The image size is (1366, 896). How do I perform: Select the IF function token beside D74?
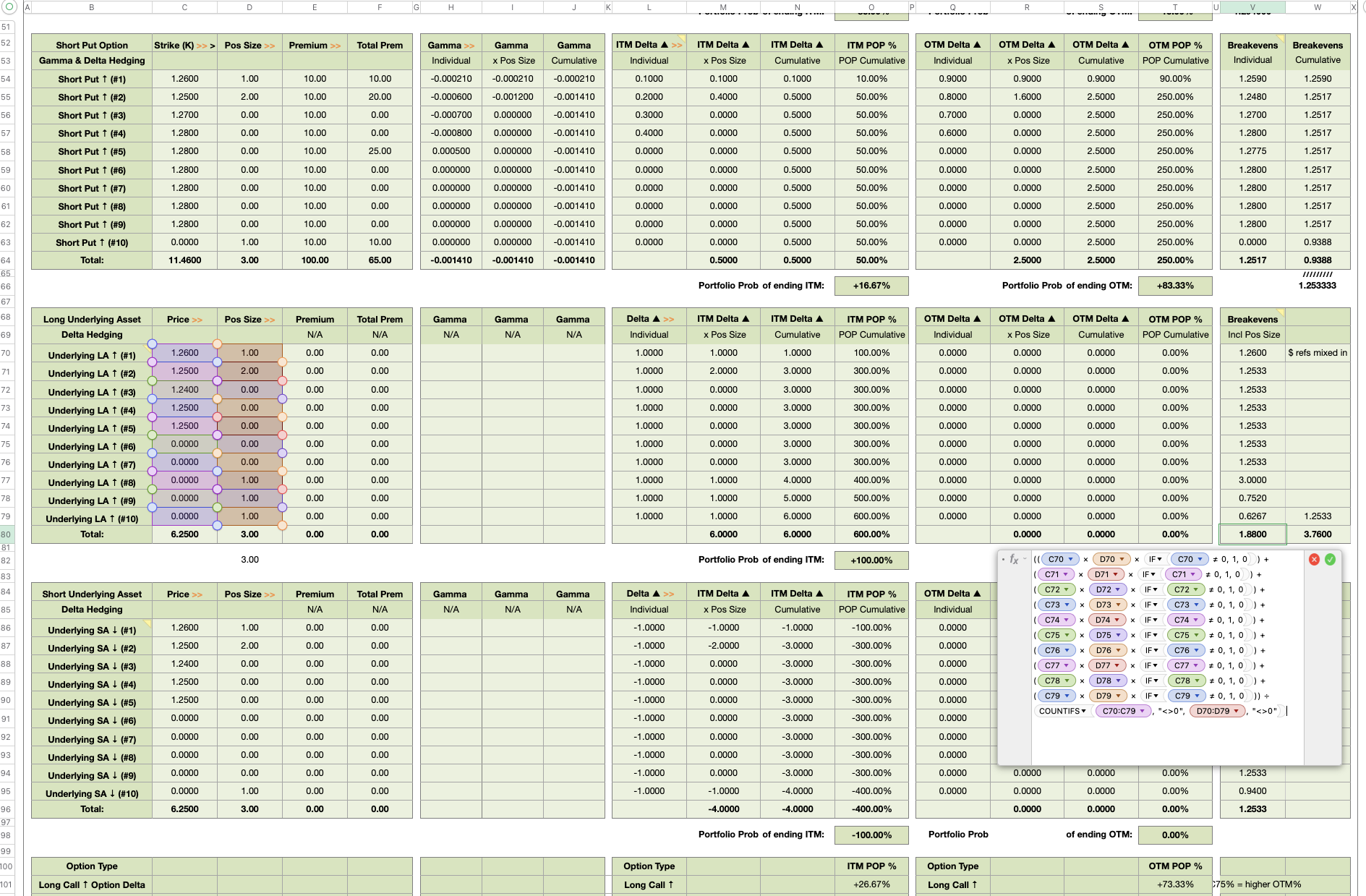pyautogui.click(x=1151, y=620)
